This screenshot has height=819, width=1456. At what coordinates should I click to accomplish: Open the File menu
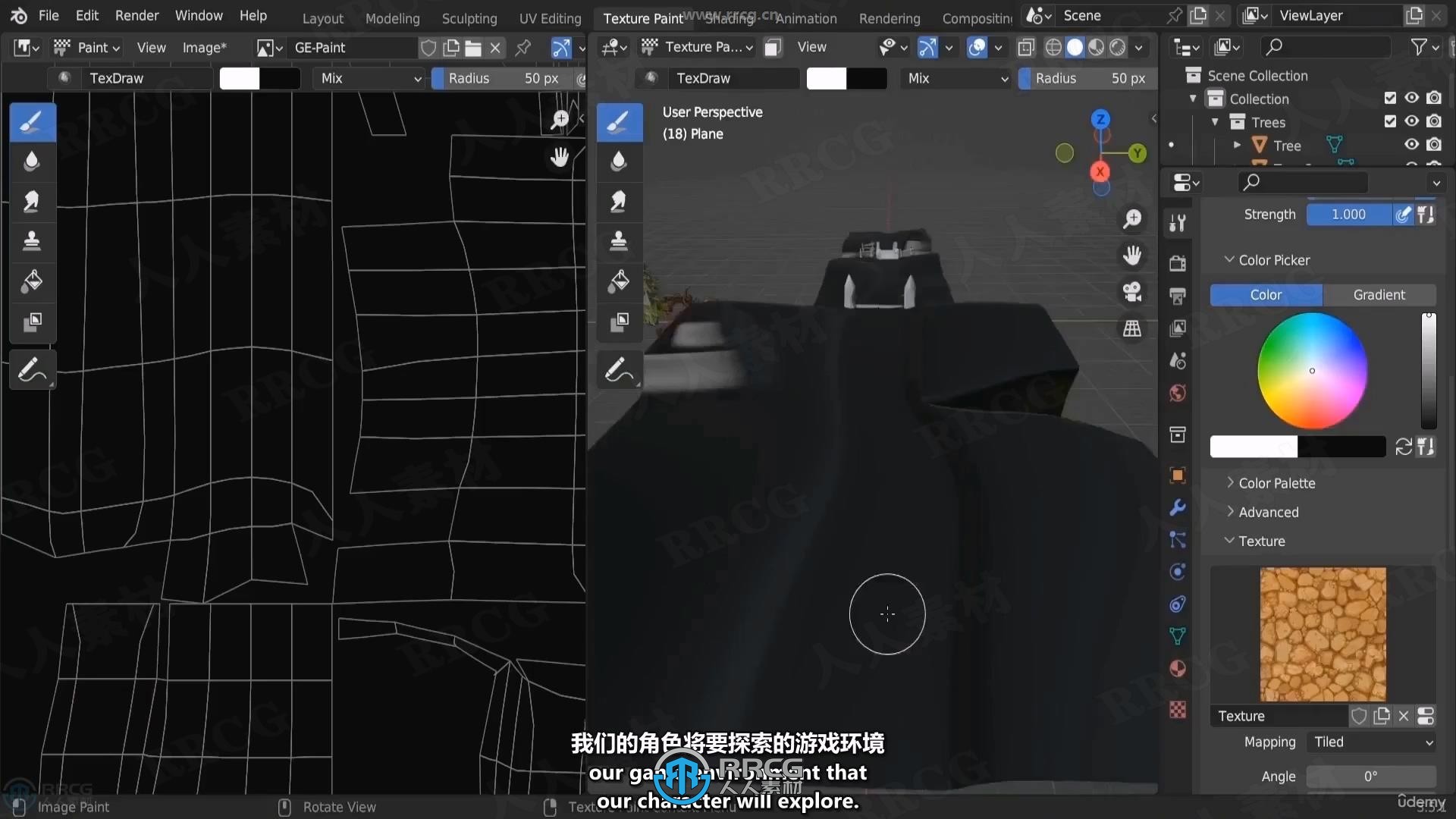[x=49, y=15]
